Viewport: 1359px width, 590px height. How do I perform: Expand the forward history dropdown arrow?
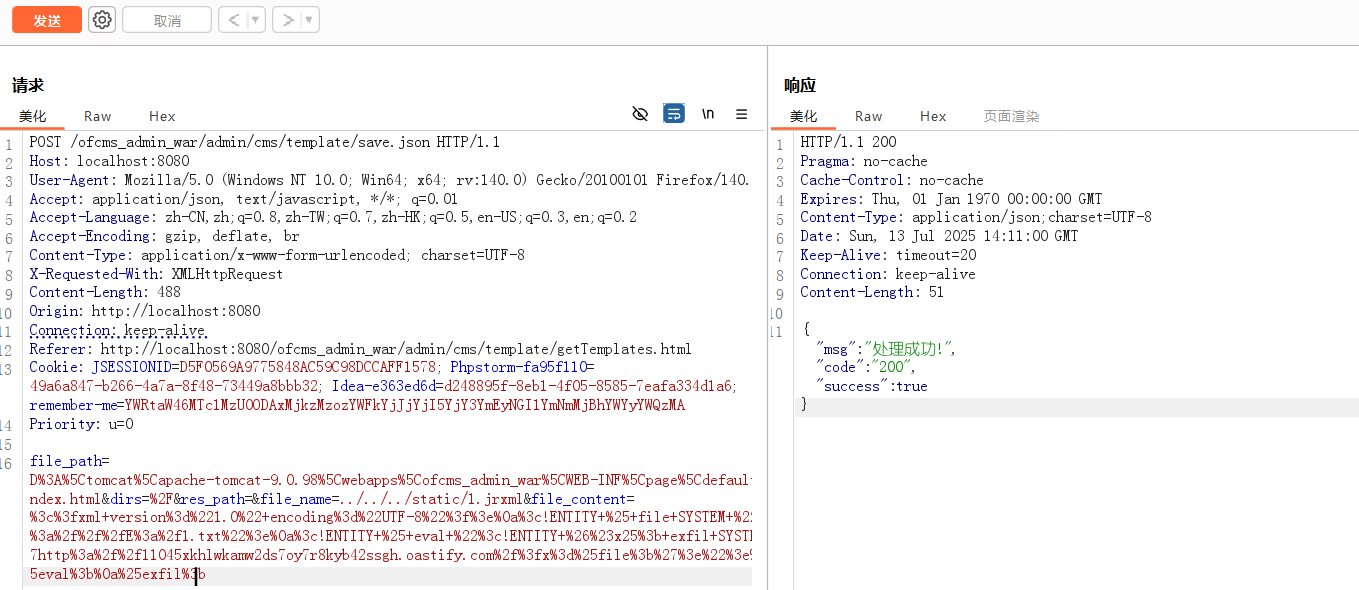(310, 20)
